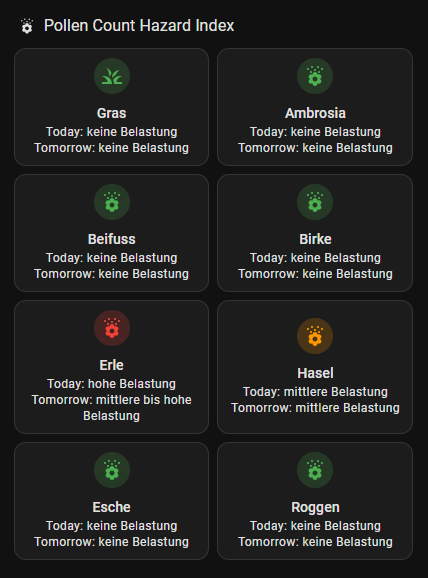Click Roggen's Today keine Belastung line
The width and height of the screenshot is (428, 578).
click(315, 526)
